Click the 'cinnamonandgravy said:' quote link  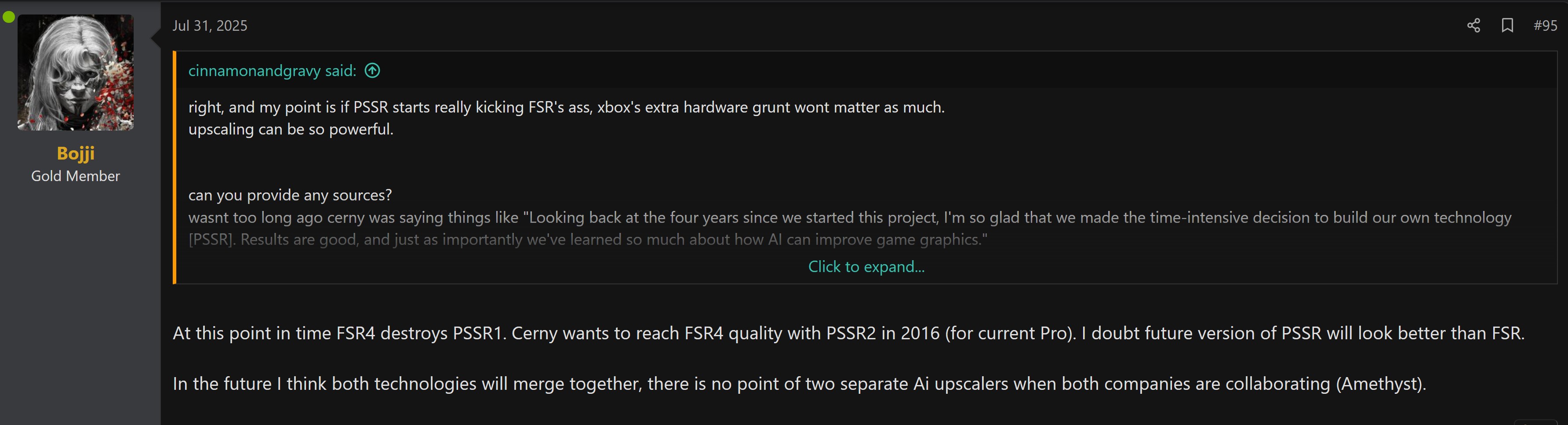tap(272, 71)
